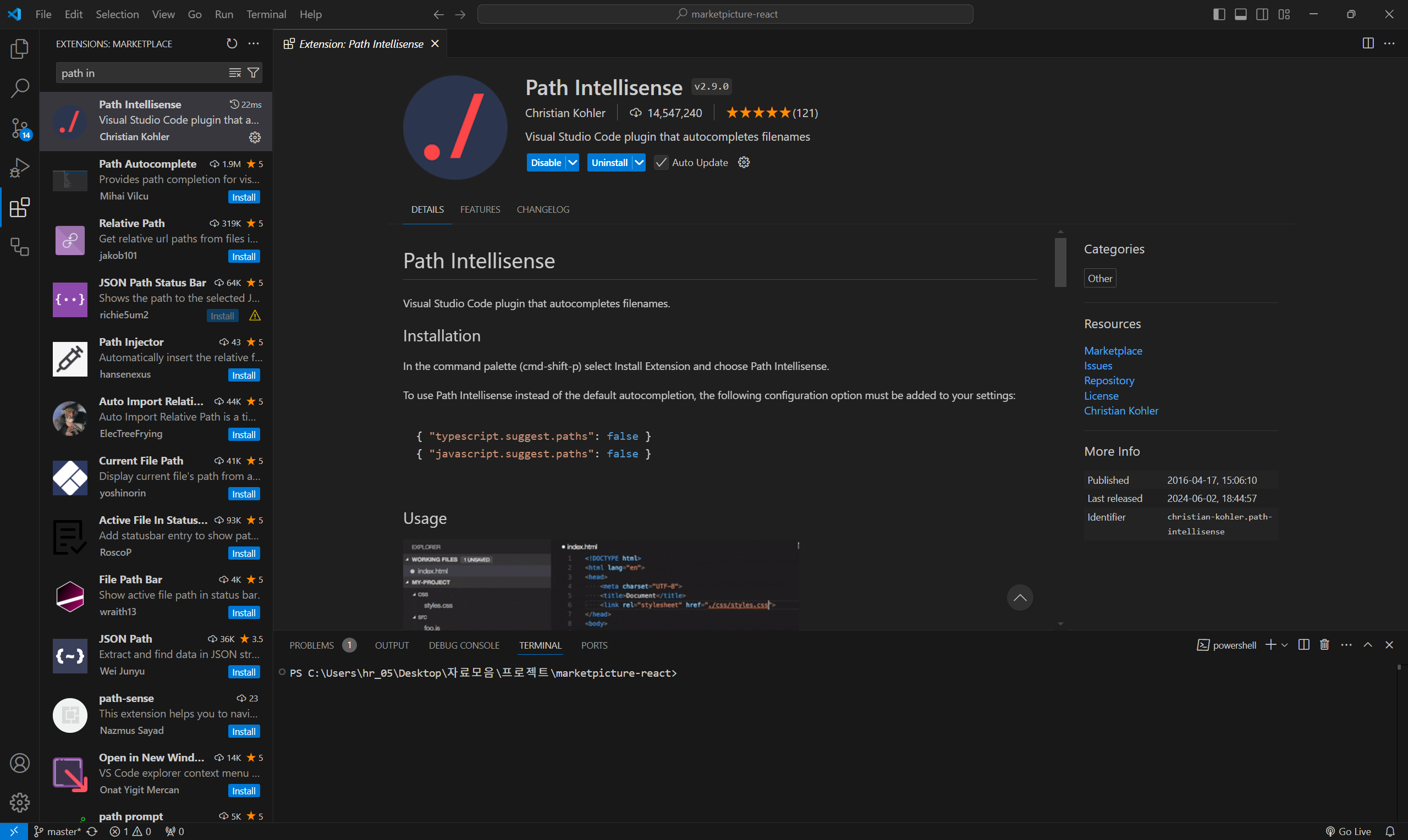Clear extensions search results
Viewport: 1408px width, 840px height.
pos(235,73)
